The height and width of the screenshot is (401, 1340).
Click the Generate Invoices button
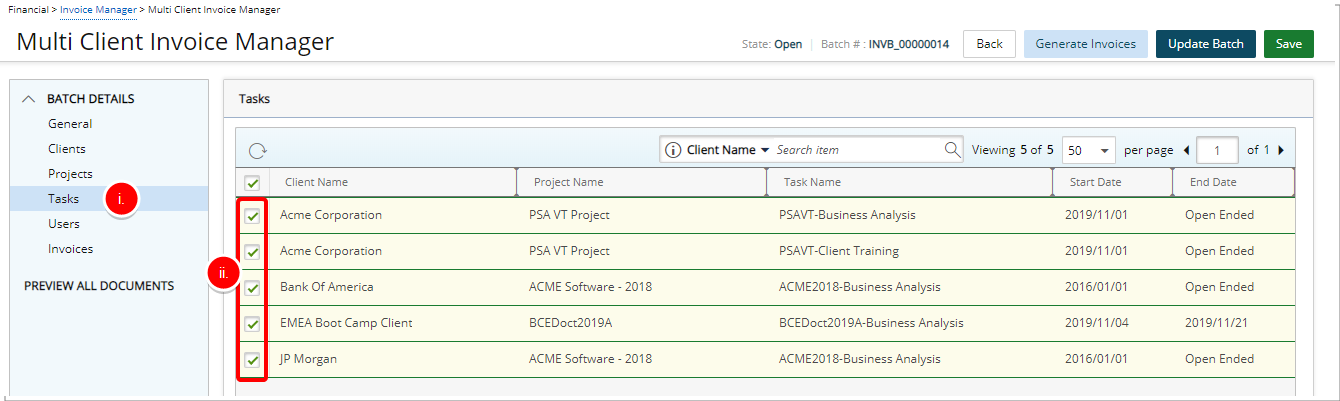[1085, 44]
